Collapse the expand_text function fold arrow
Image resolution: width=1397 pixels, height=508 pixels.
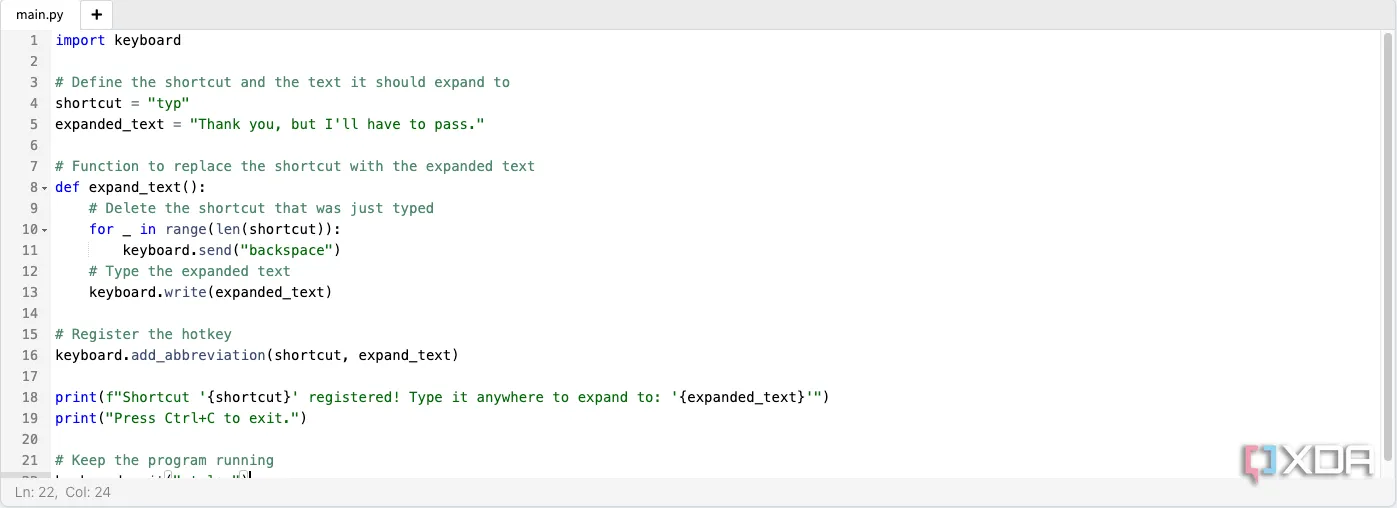pos(45,188)
